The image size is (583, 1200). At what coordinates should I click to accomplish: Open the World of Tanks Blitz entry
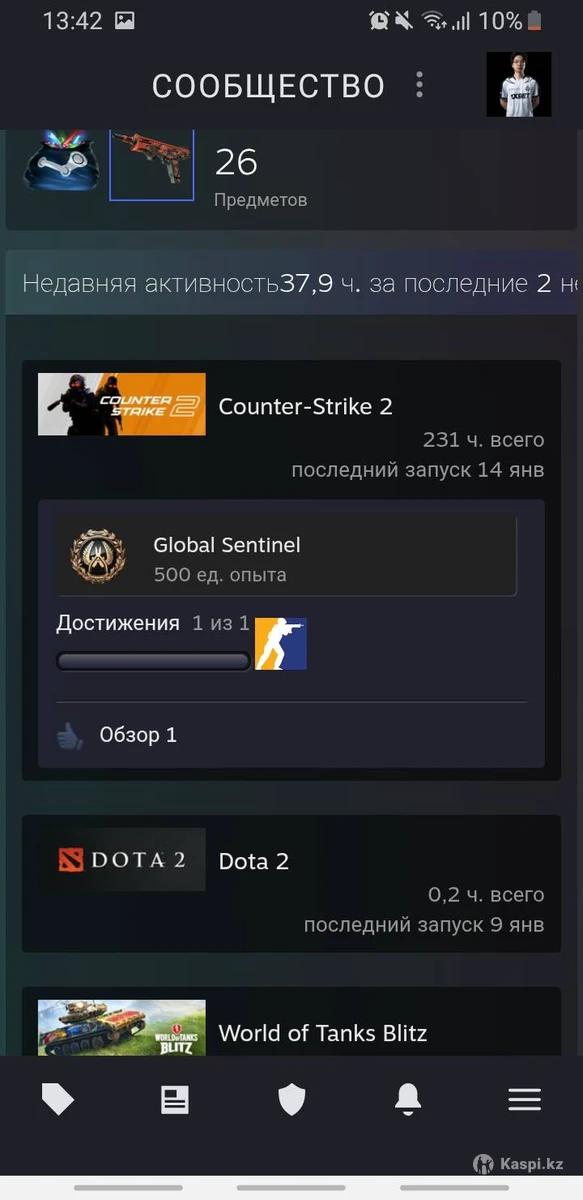(291, 1022)
